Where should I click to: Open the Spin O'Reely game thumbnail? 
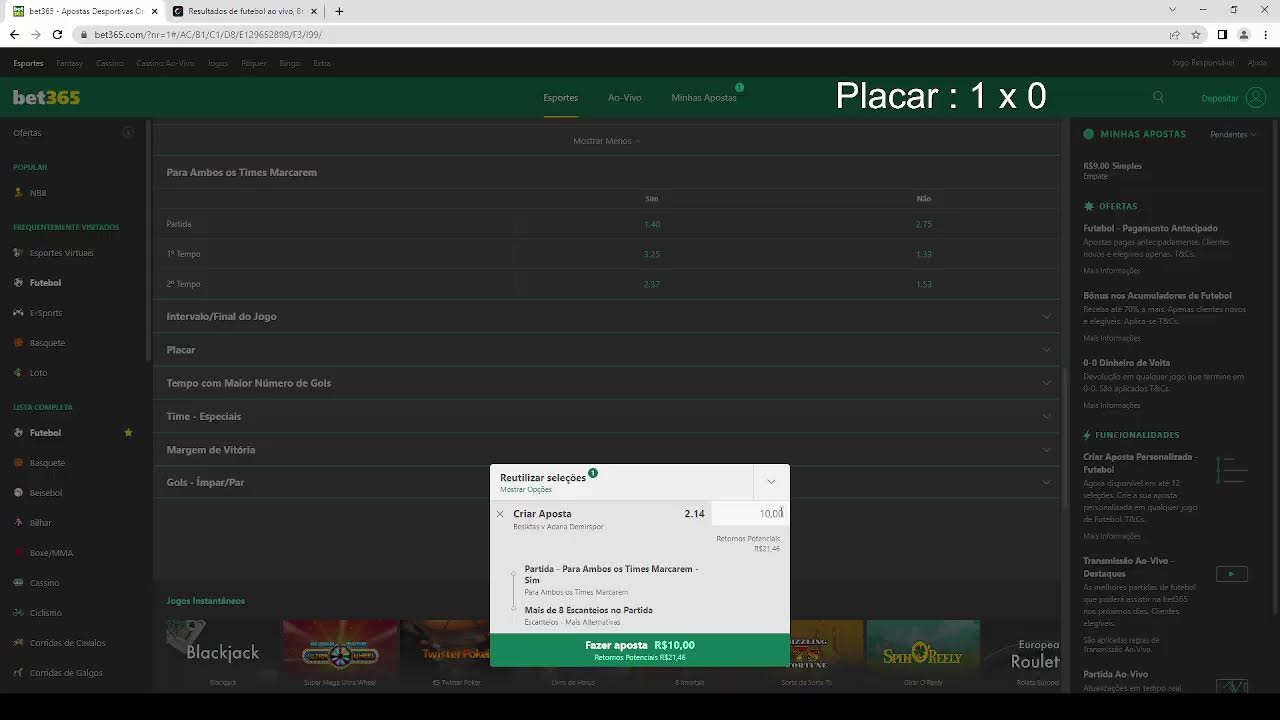coord(923,647)
